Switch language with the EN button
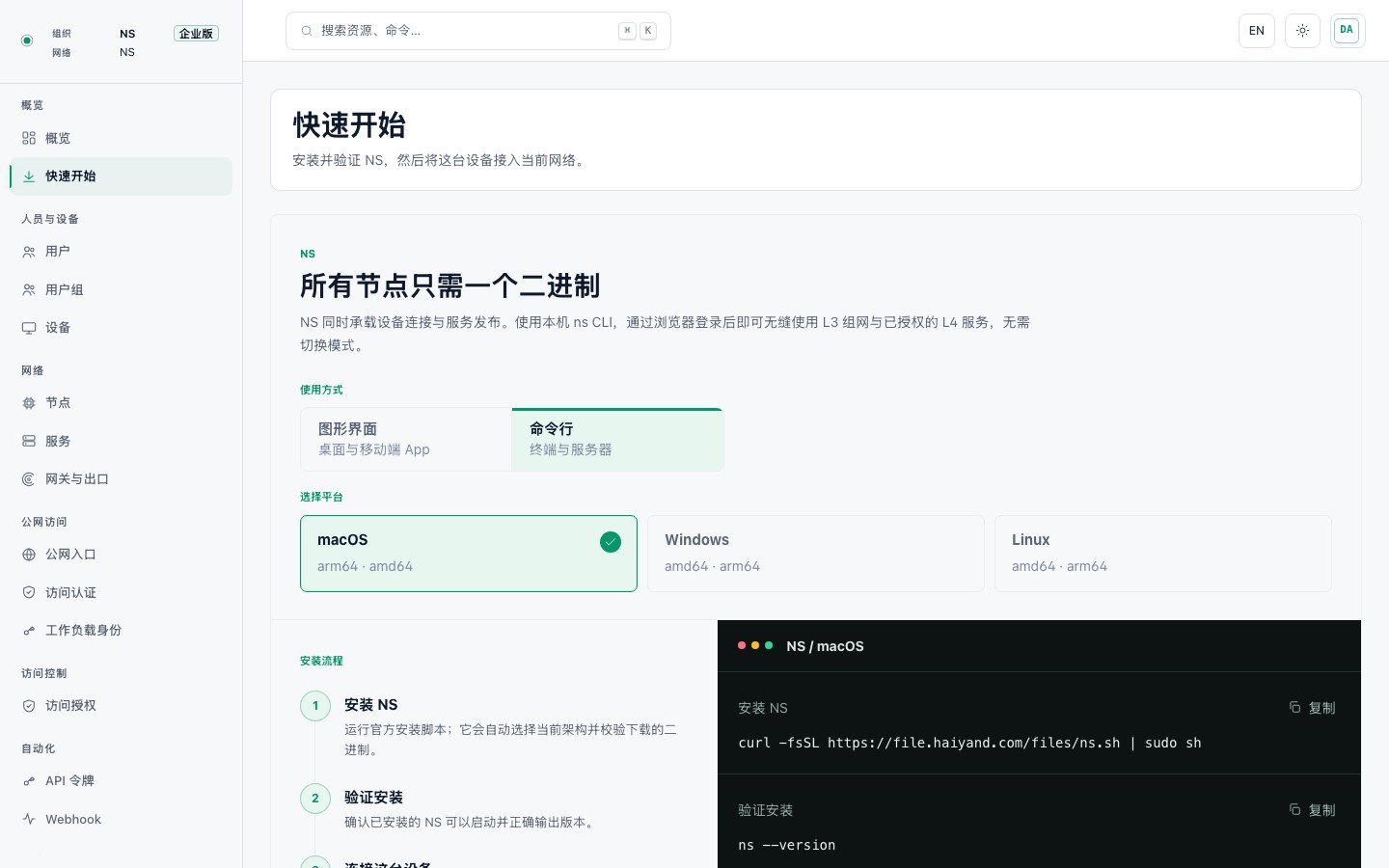 [1257, 31]
